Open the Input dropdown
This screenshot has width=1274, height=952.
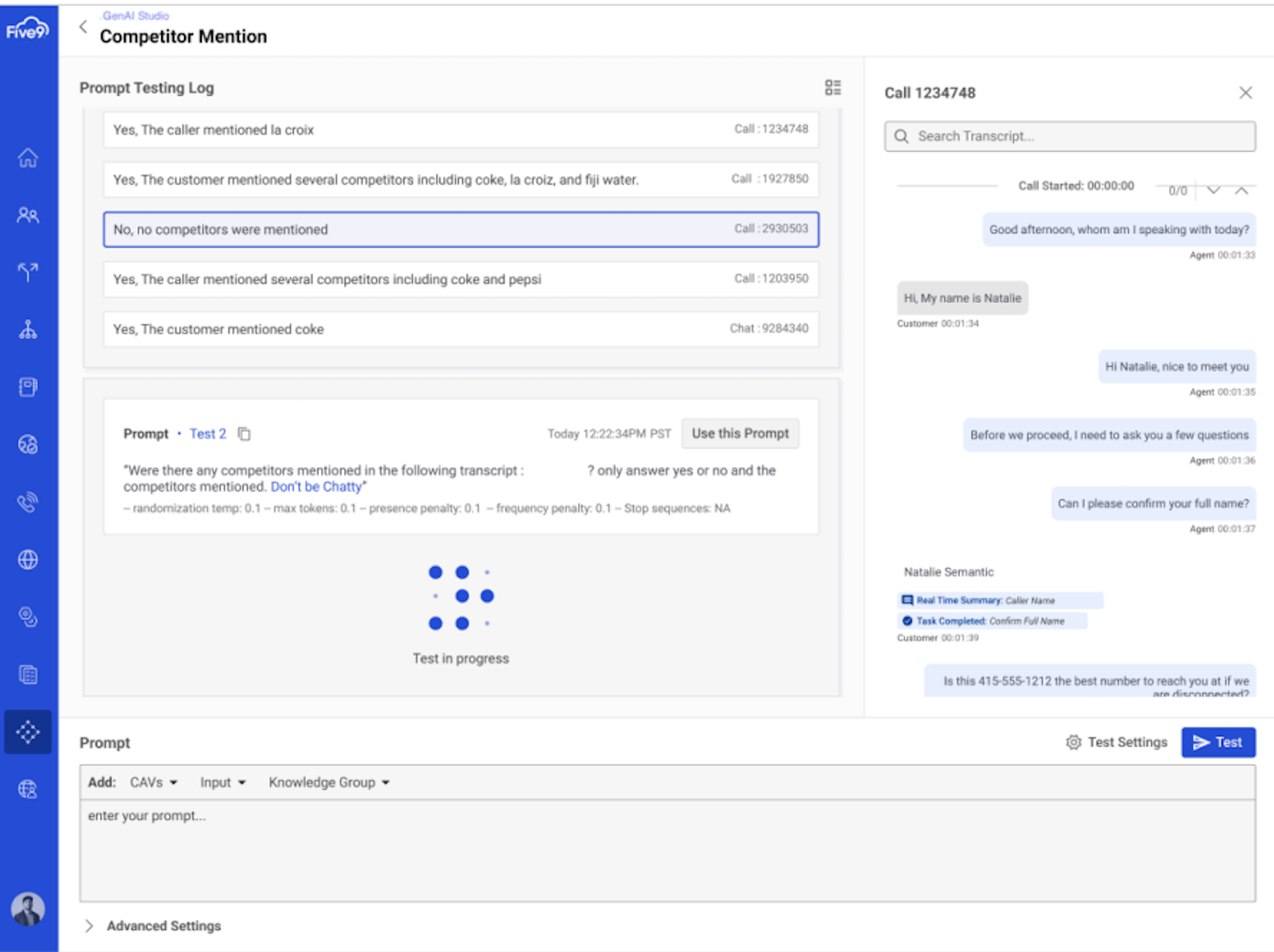223,782
